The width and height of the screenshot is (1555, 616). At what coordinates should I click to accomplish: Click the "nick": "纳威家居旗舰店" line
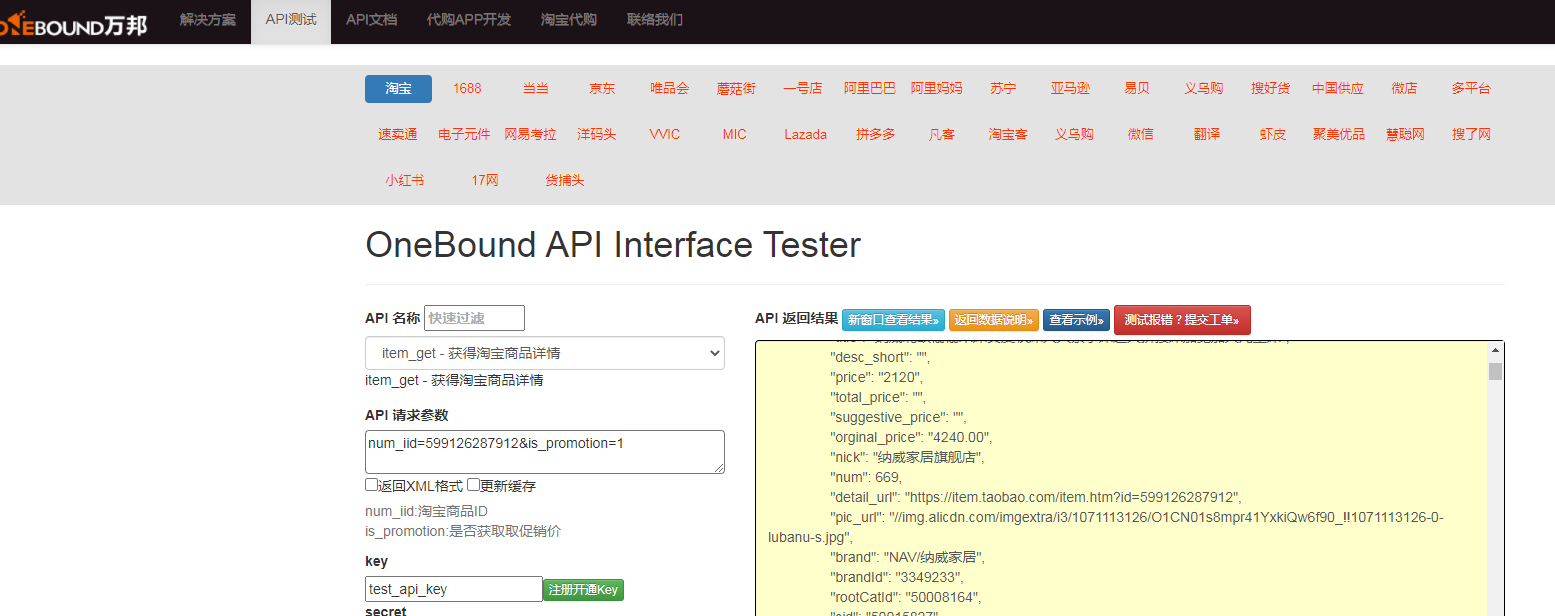click(908, 457)
